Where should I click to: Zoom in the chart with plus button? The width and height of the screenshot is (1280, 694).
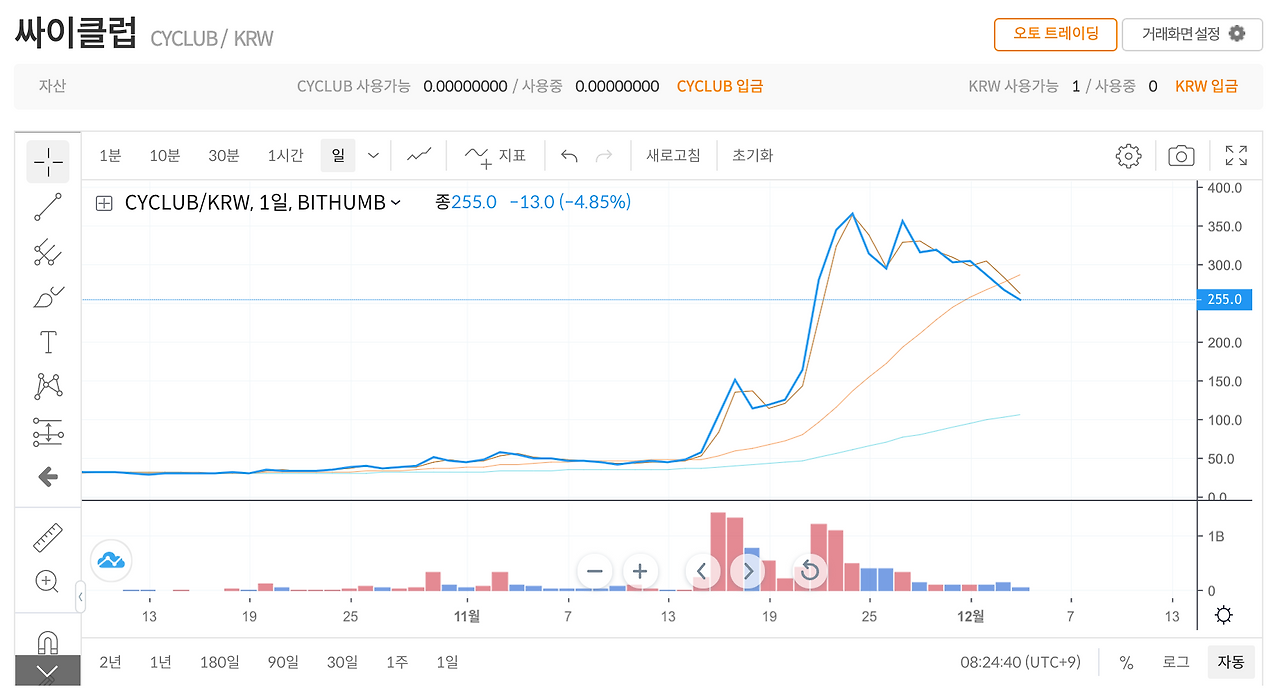(x=640, y=572)
